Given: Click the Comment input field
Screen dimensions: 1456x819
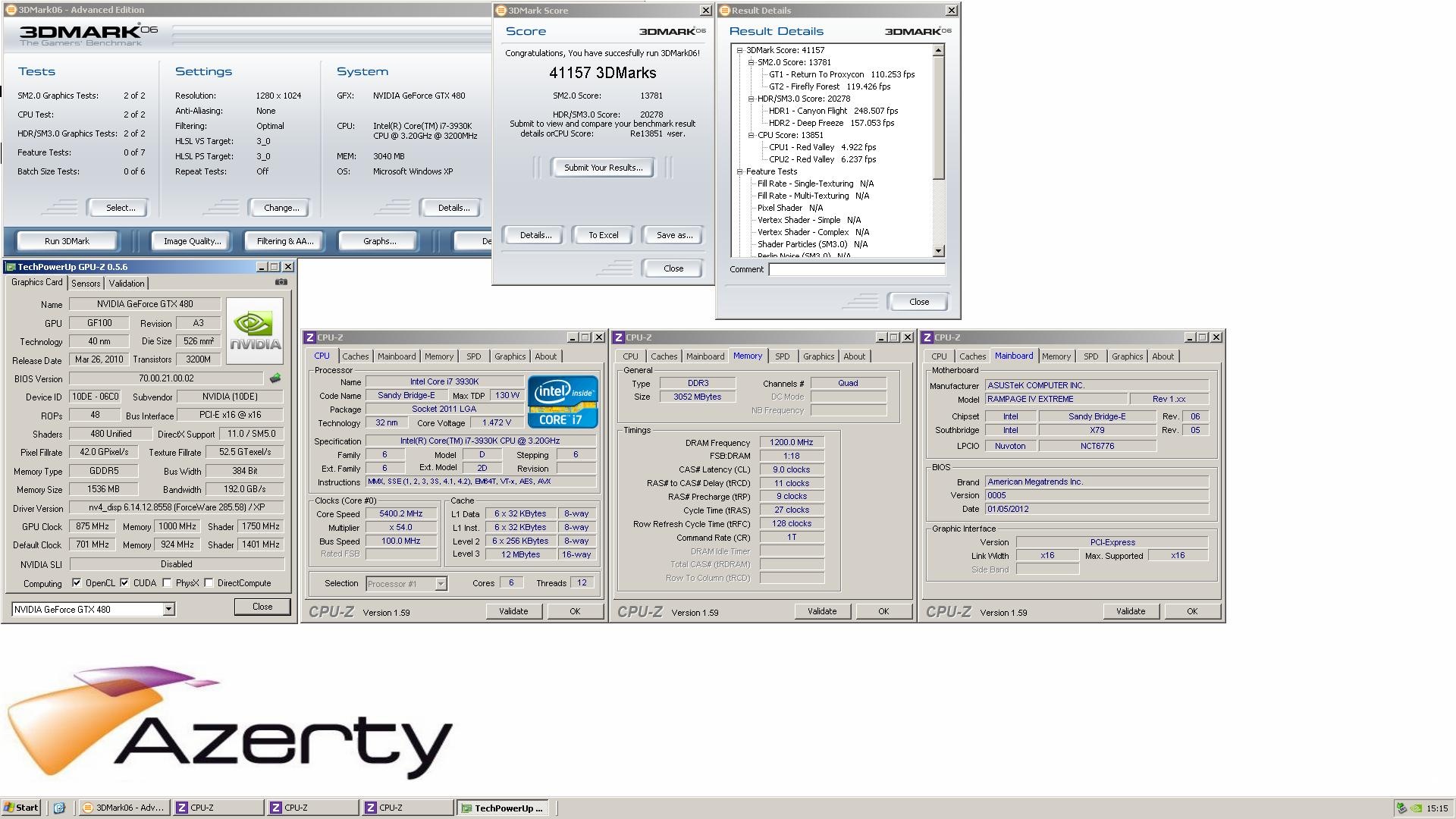Looking at the screenshot, I should coord(856,269).
